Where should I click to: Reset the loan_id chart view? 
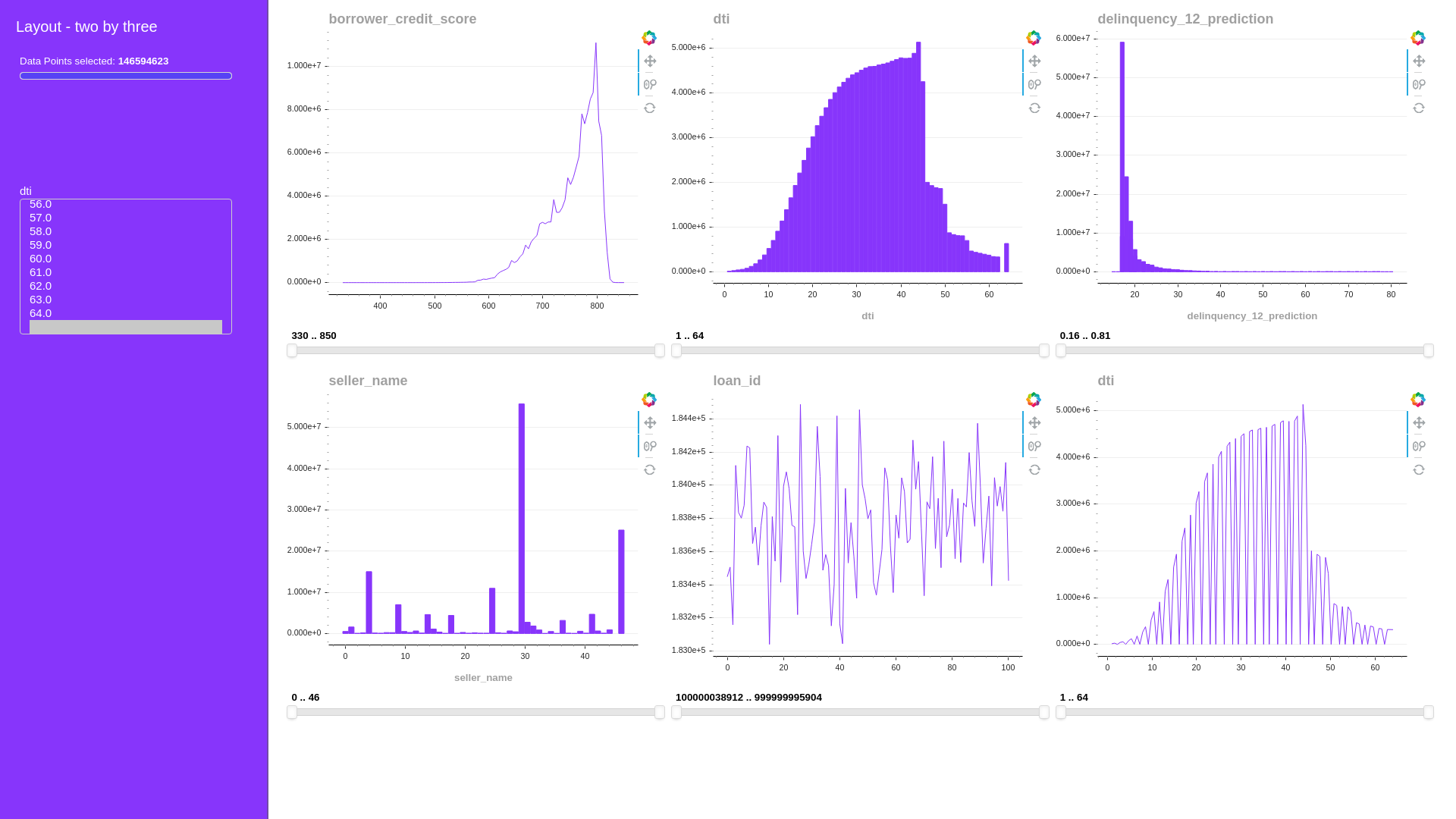pos(1034,470)
